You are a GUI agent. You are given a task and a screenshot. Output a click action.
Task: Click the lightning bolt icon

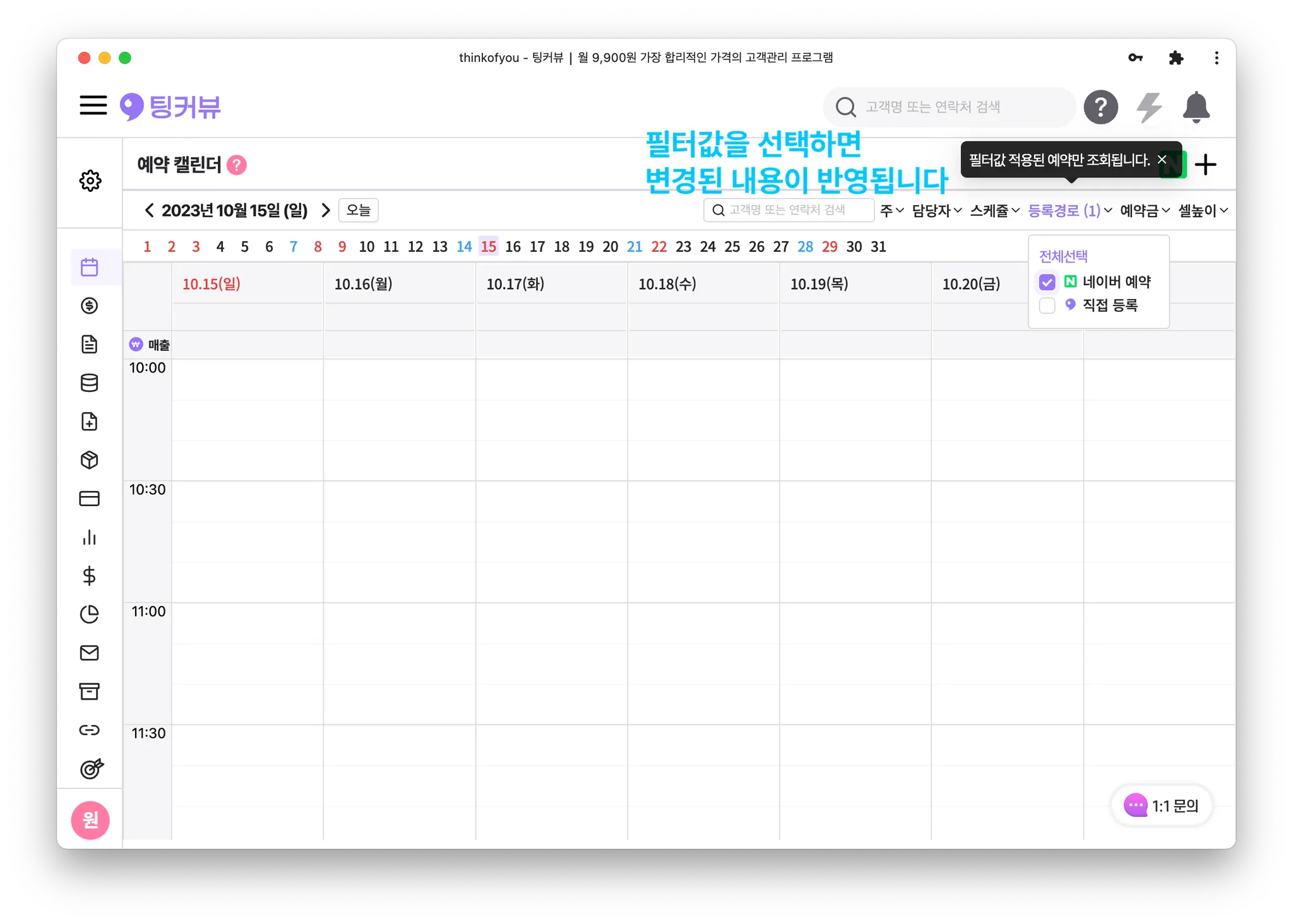point(1149,107)
